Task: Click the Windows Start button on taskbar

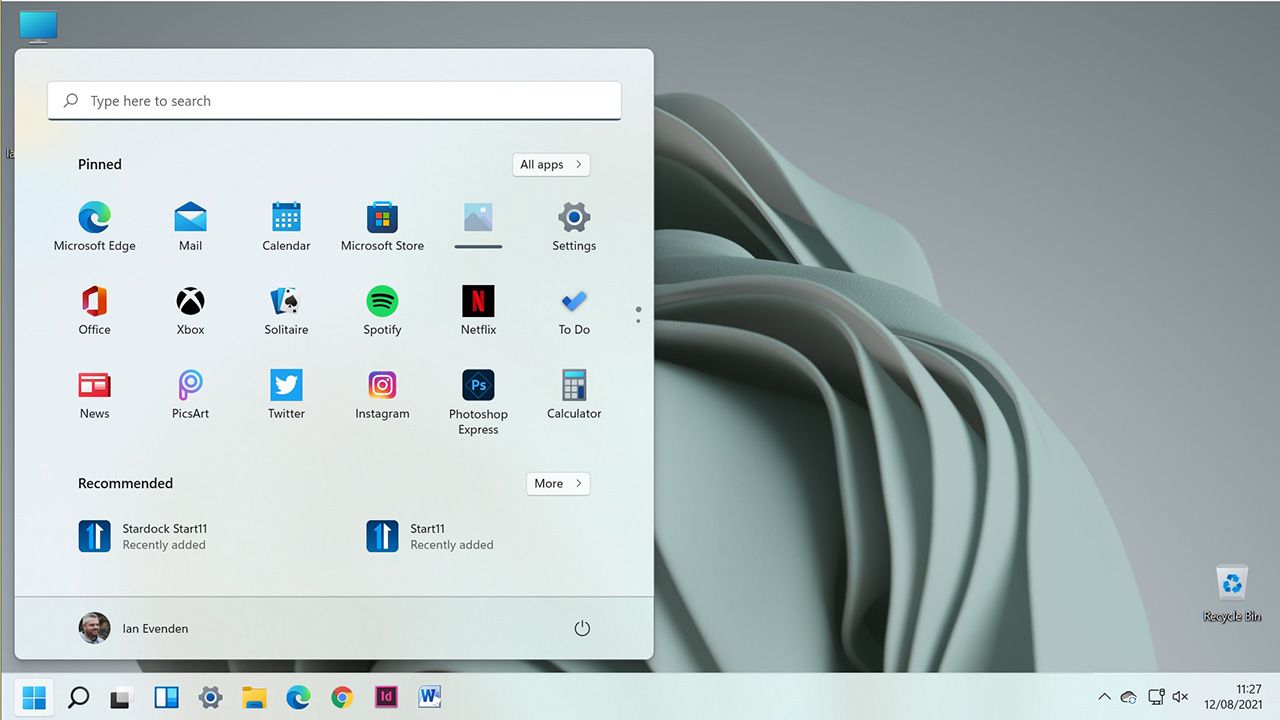Action: click(x=34, y=697)
